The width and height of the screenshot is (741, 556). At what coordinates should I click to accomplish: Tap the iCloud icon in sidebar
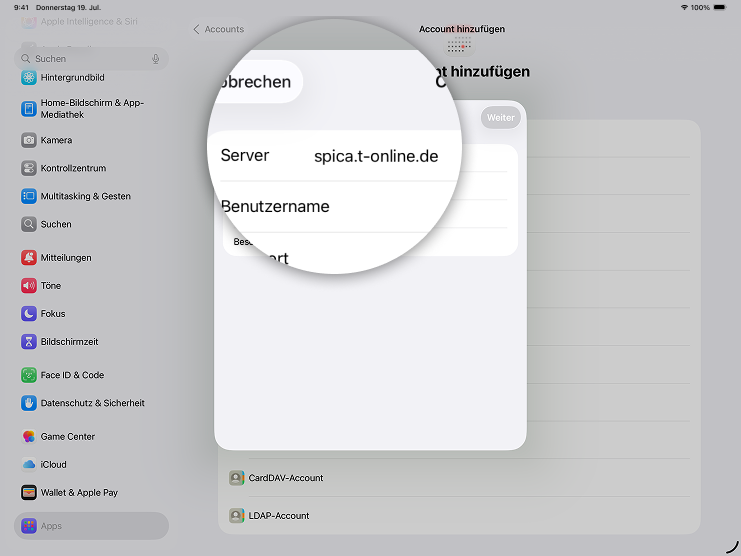point(29,465)
